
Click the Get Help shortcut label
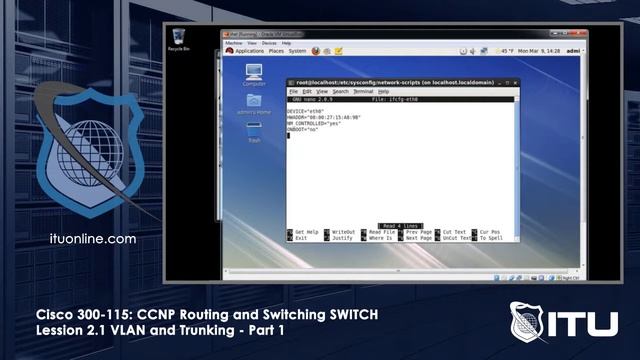pyautogui.click(x=307, y=232)
